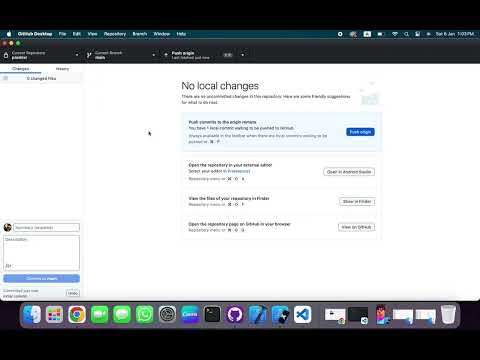This screenshot has height=360, width=480.
Task: Click the No local changes heading
Action: click(220, 86)
